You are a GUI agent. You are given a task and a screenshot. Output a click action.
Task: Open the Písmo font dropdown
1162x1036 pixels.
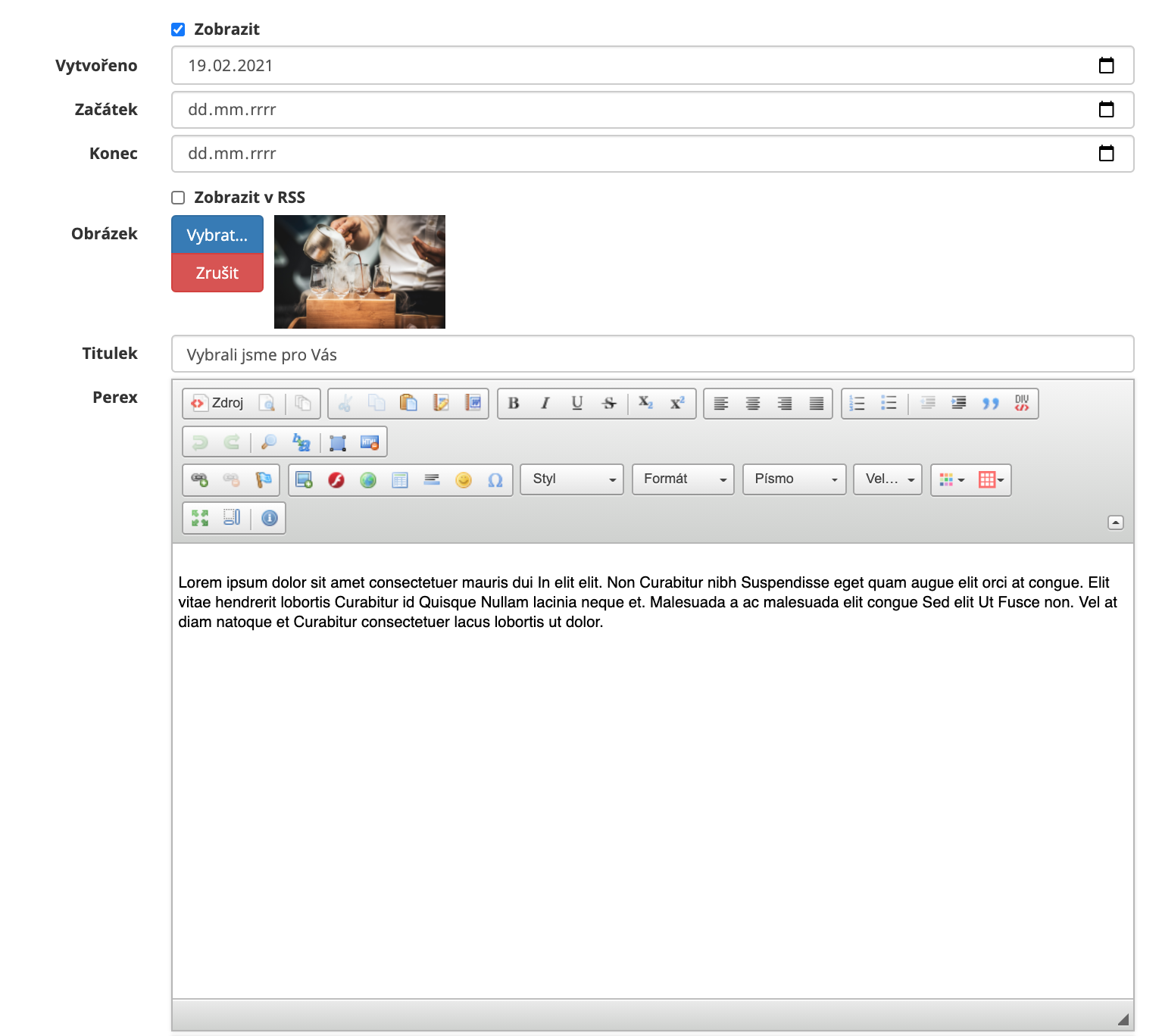coord(794,479)
